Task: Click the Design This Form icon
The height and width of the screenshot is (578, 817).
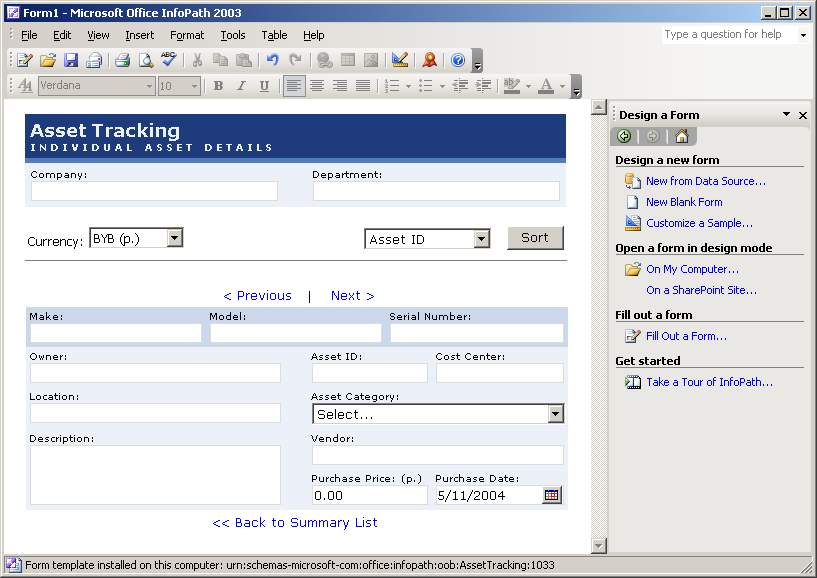Action: click(x=400, y=60)
